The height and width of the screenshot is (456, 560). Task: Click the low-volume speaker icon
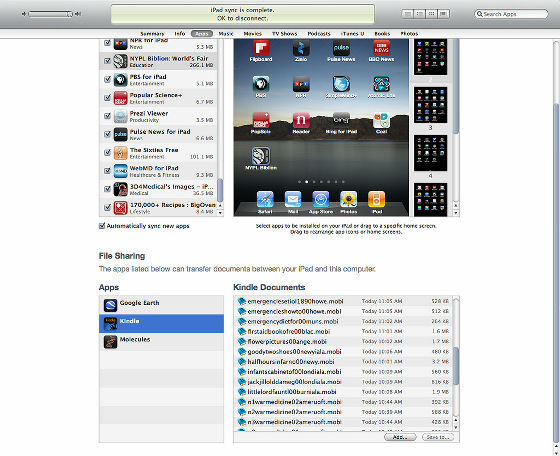click(24, 14)
